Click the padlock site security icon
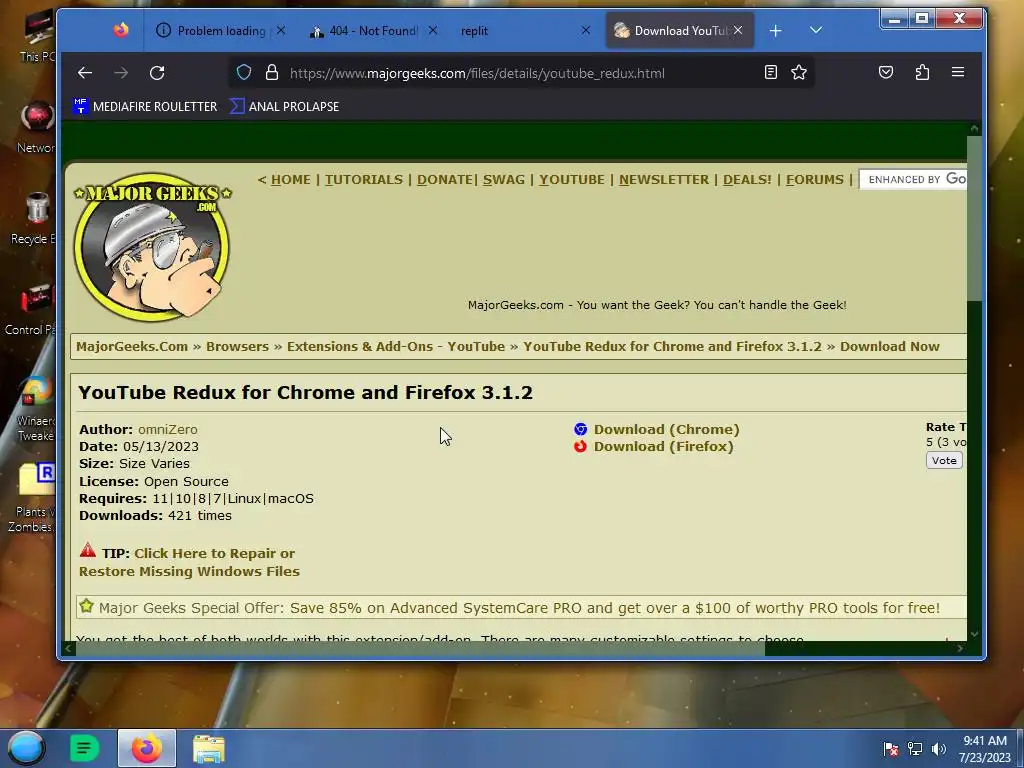 point(272,72)
